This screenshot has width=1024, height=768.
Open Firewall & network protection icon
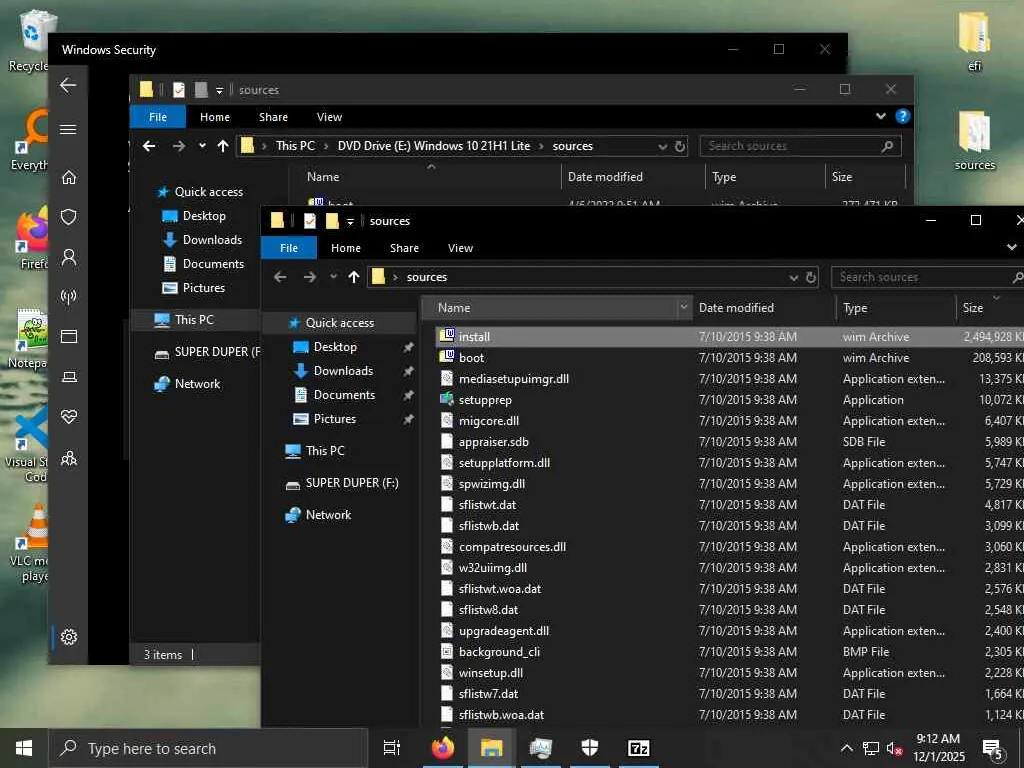pos(69,296)
